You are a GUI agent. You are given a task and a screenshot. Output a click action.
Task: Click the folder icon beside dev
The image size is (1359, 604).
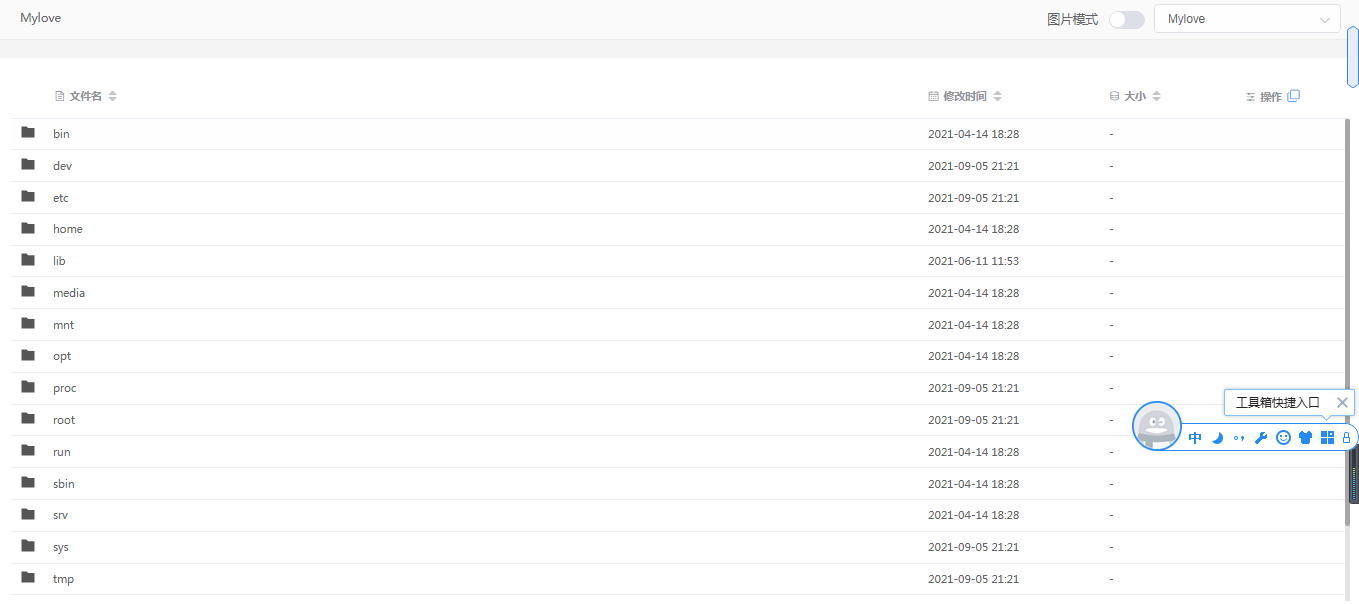click(28, 164)
